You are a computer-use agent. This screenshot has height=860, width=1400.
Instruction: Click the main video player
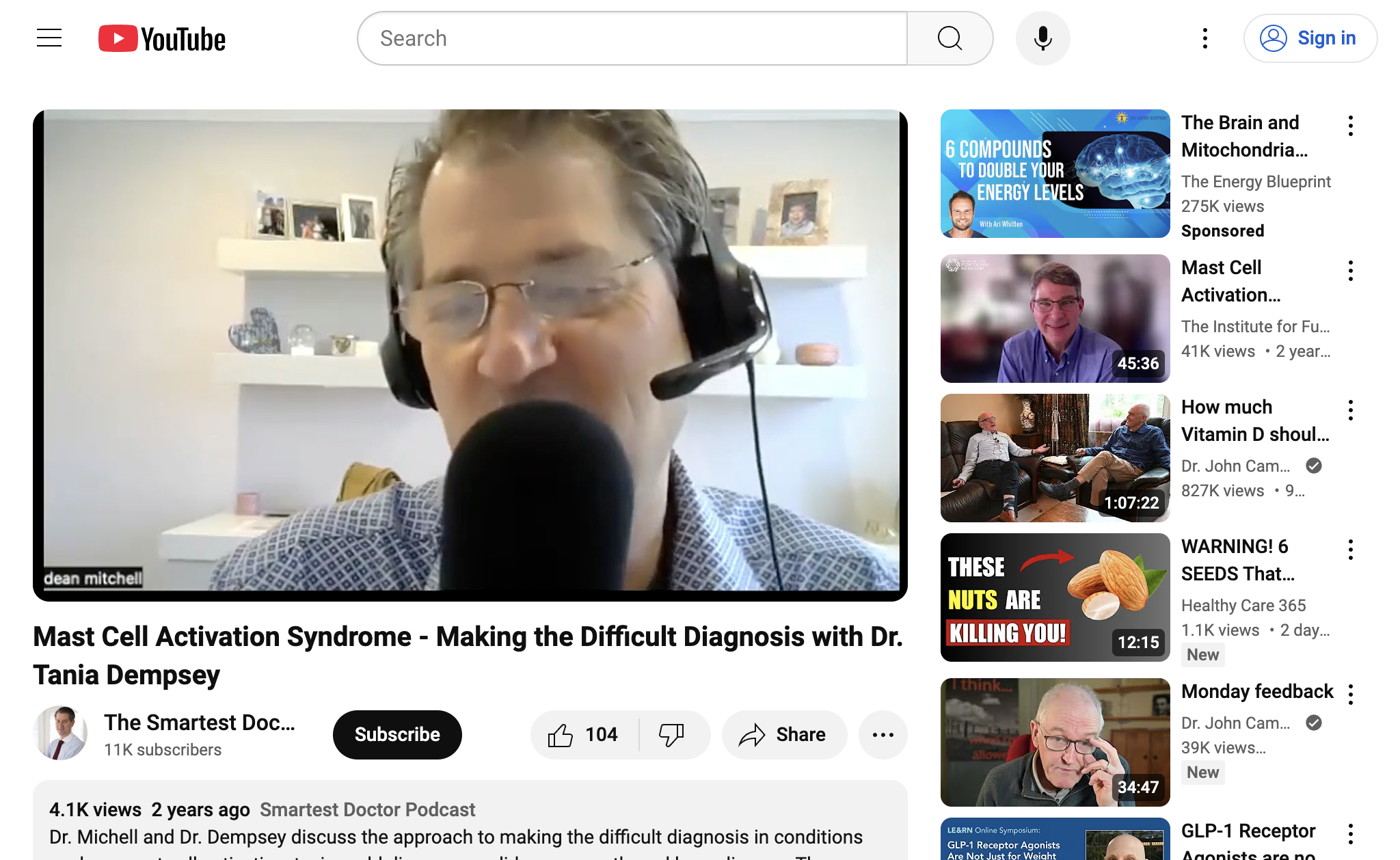point(470,355)
